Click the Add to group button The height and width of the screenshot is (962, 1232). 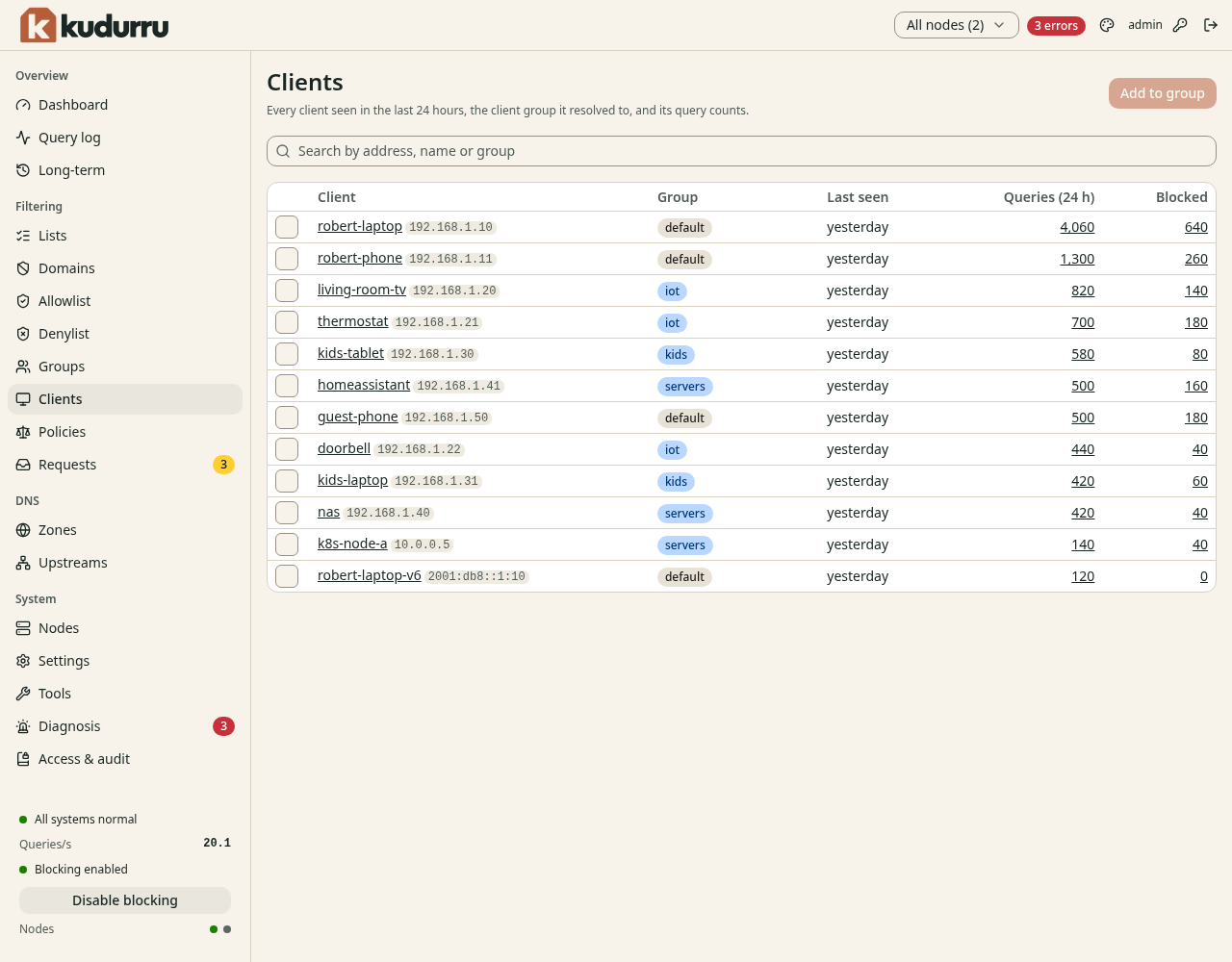pyautogui.click(x=1163, y=93)
